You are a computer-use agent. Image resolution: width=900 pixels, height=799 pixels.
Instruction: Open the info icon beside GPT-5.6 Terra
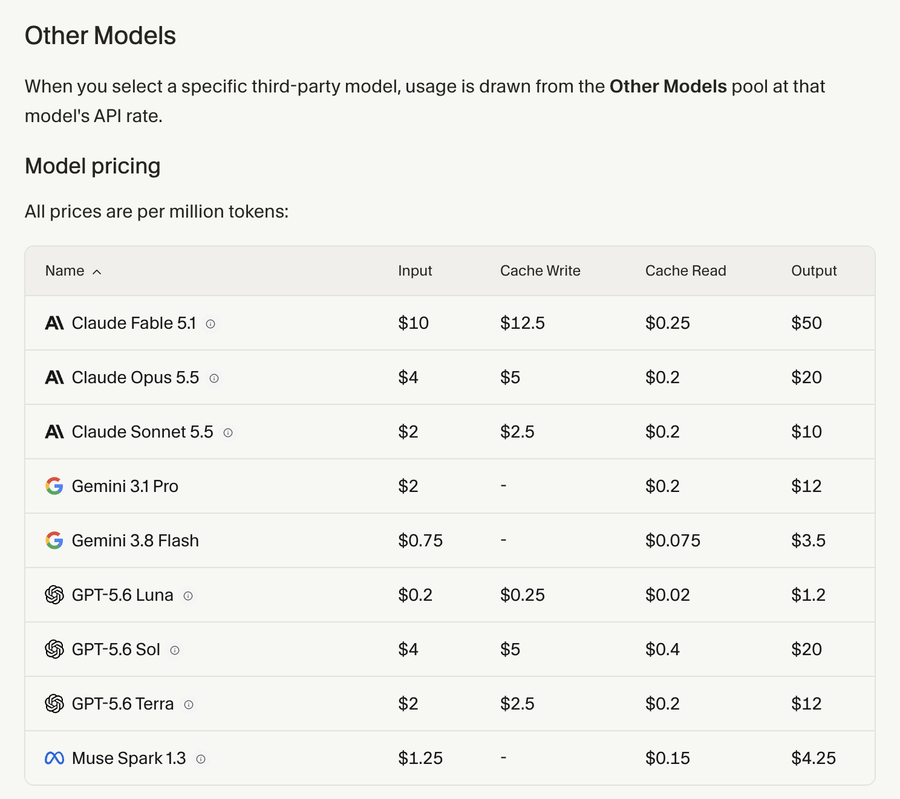click(188, 705)
